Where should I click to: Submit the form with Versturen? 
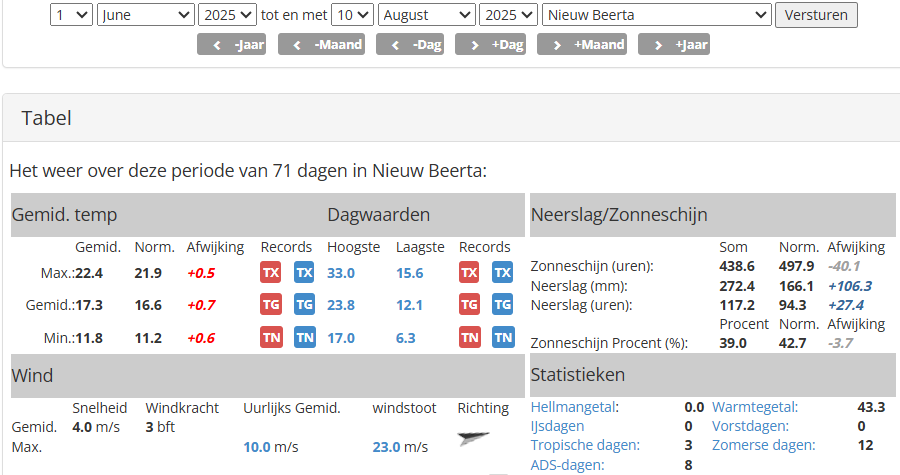click(x=816, y=15)
